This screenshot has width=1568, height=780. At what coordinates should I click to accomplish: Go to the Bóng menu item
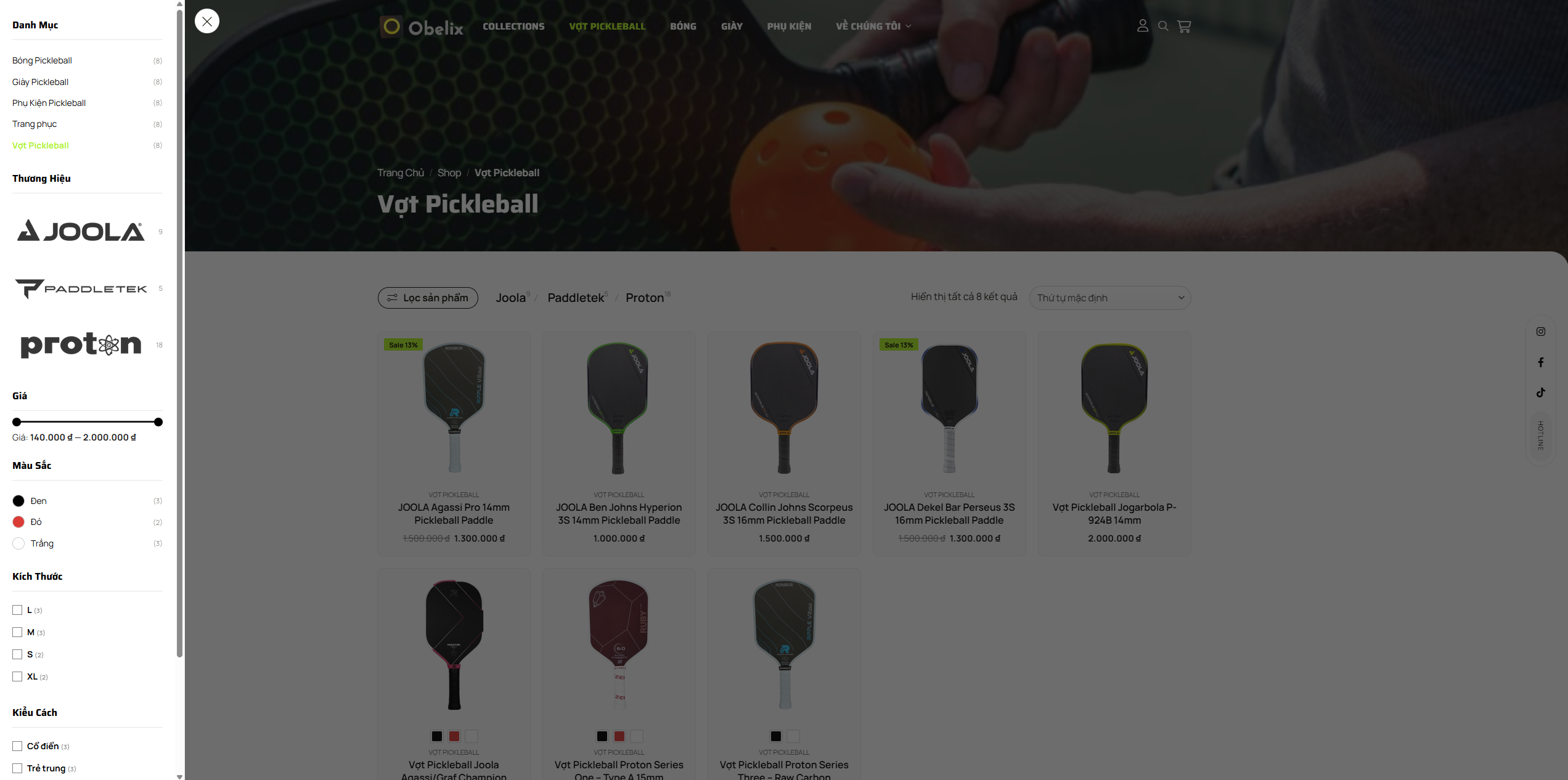click(683, 26)
